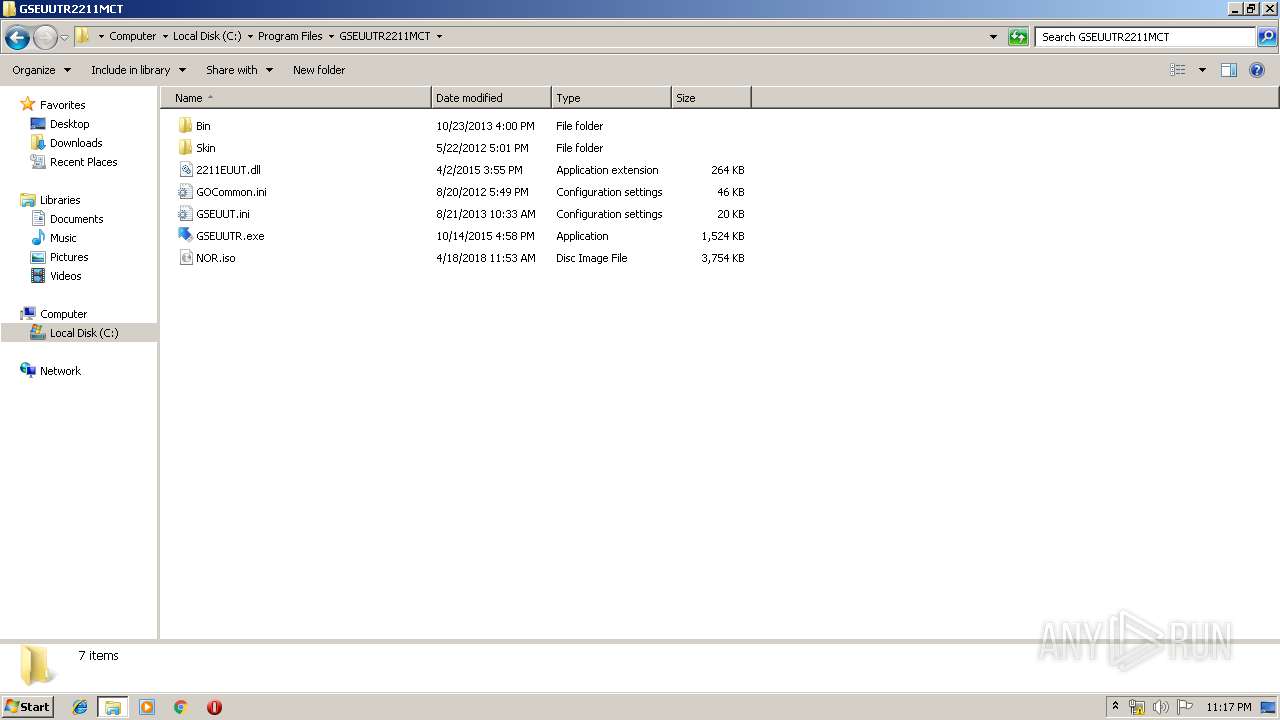The width and height of the screenshot is (1280, 720).
Task: Show hidden tray icons arrow
Action: click(x=1115, y=707)
